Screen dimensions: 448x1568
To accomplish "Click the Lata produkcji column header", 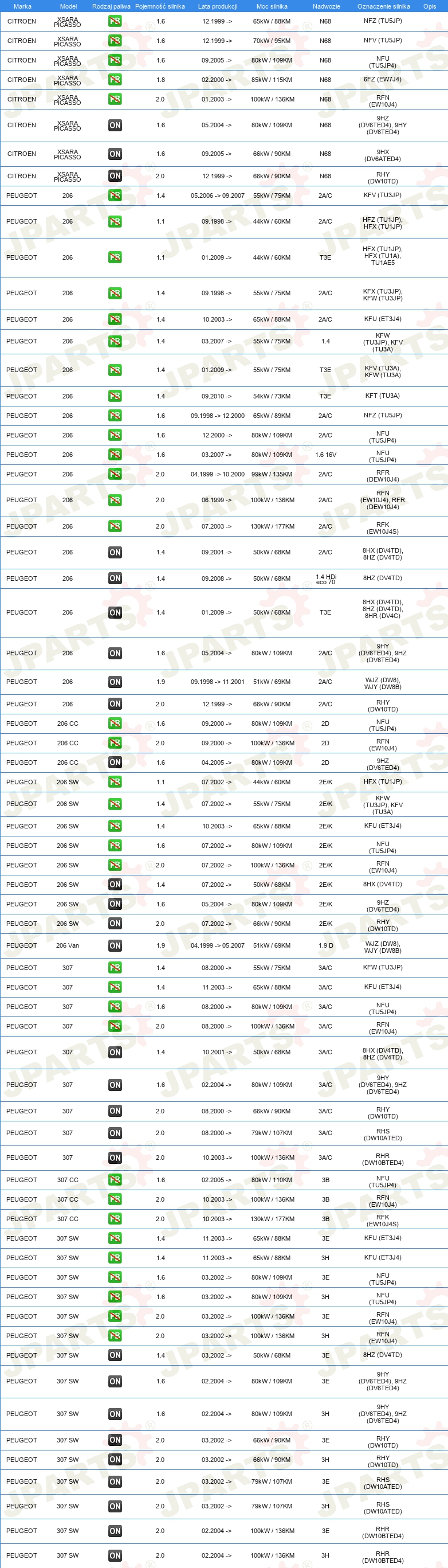I will 218,6.
